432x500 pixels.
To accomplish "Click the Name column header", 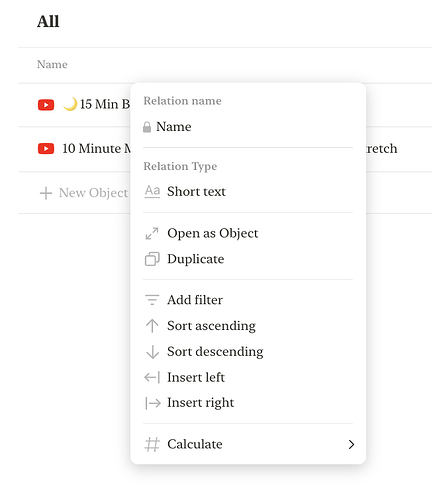I will tap(52, 64).
